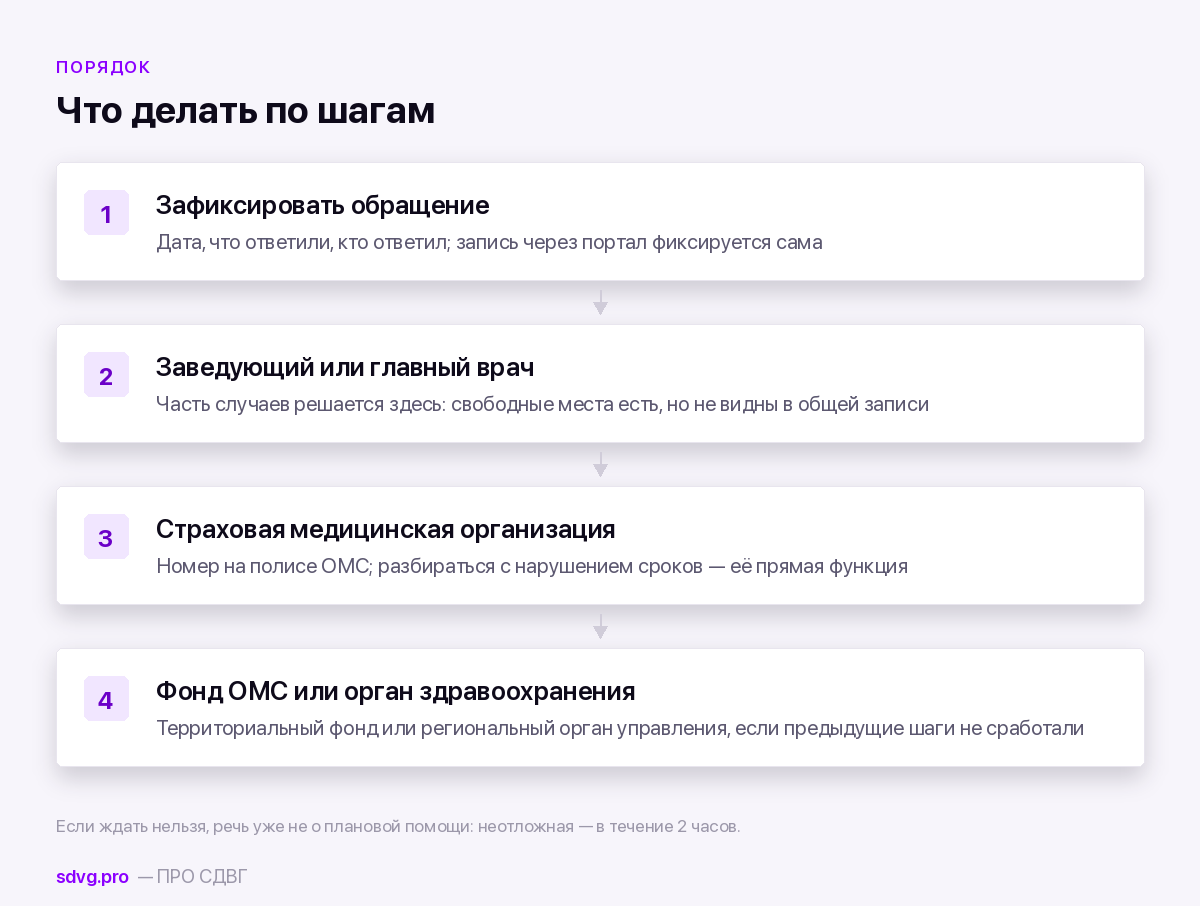Image resolution: width=1200 pixels, height=906 pixels.
Task: Select the title 'Фонд ОМС или орган здравоохранения'
Action: coord(395,691)
